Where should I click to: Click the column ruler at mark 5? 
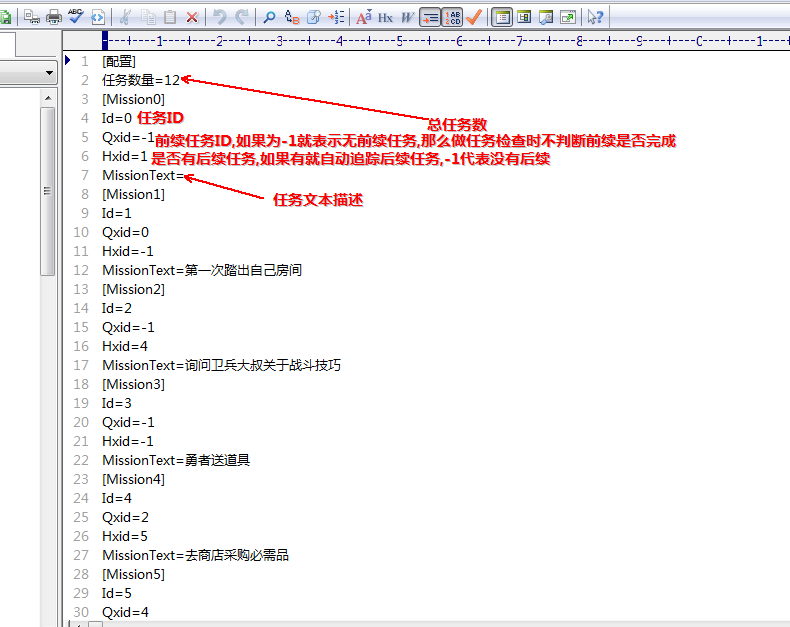click(400, 41)
